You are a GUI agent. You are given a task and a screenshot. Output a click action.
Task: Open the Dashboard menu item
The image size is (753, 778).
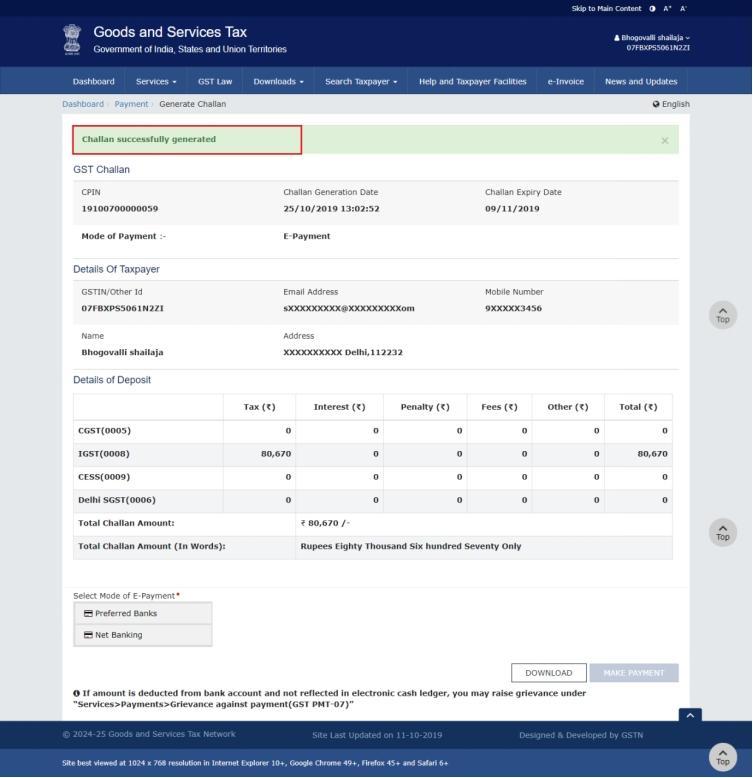[93, 81]
